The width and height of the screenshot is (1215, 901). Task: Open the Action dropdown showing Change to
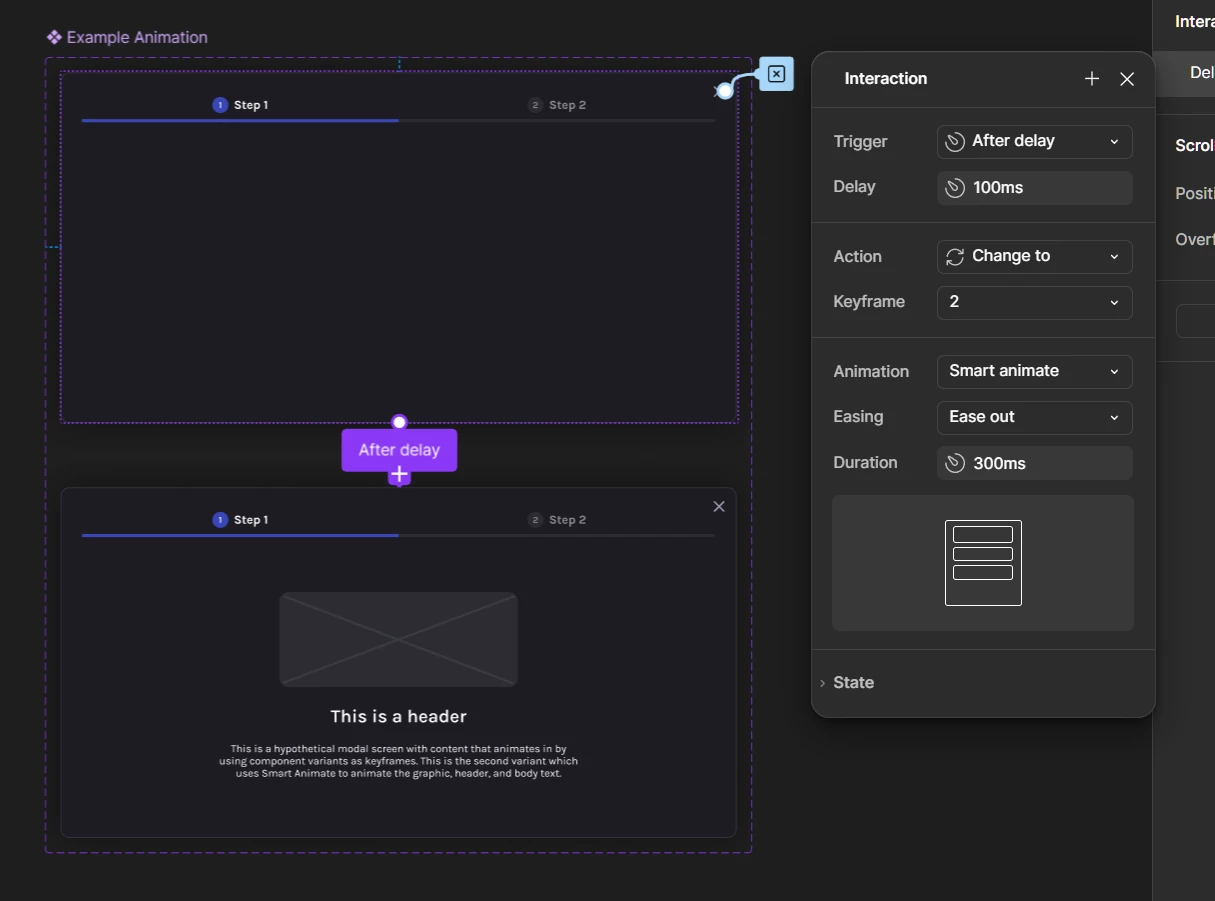point(1034,256)
